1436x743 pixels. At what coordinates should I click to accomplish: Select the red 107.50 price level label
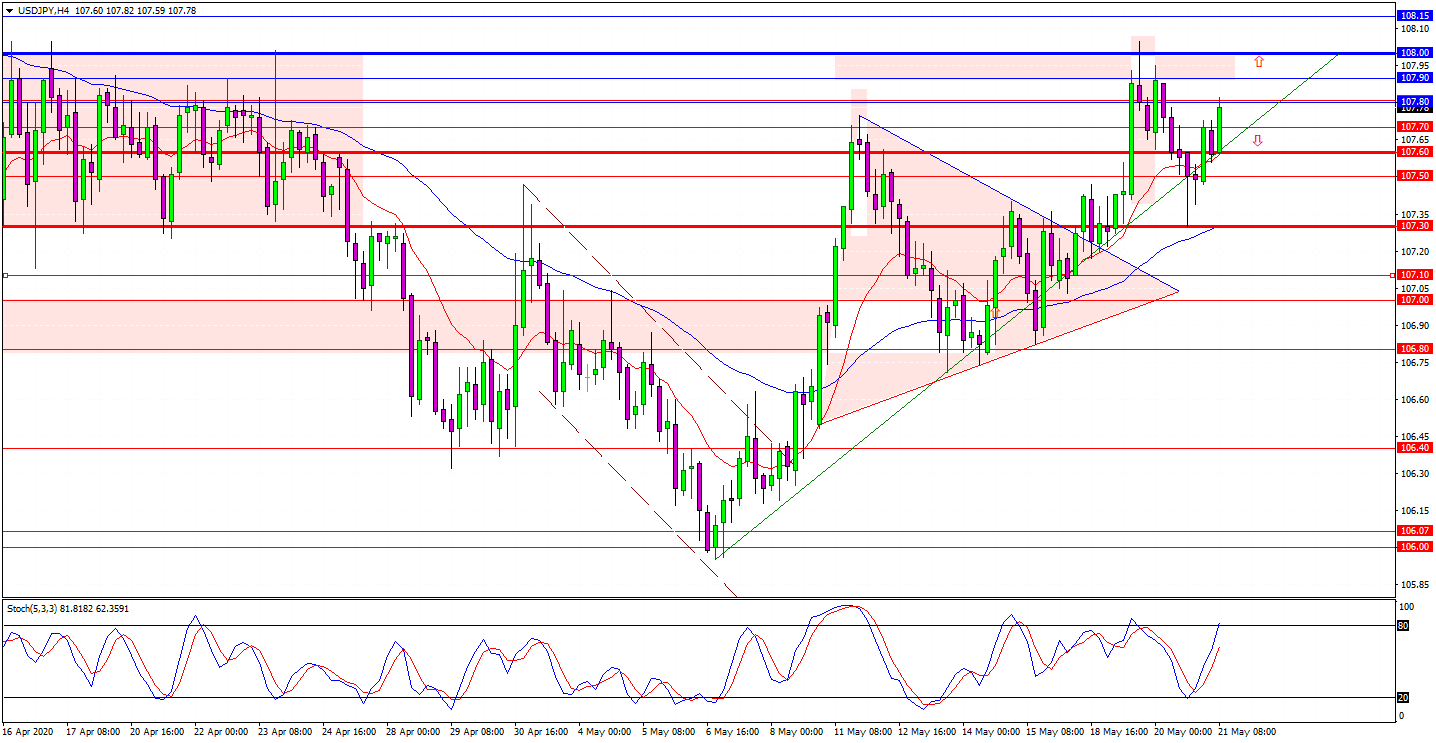tap(1415, 176)
